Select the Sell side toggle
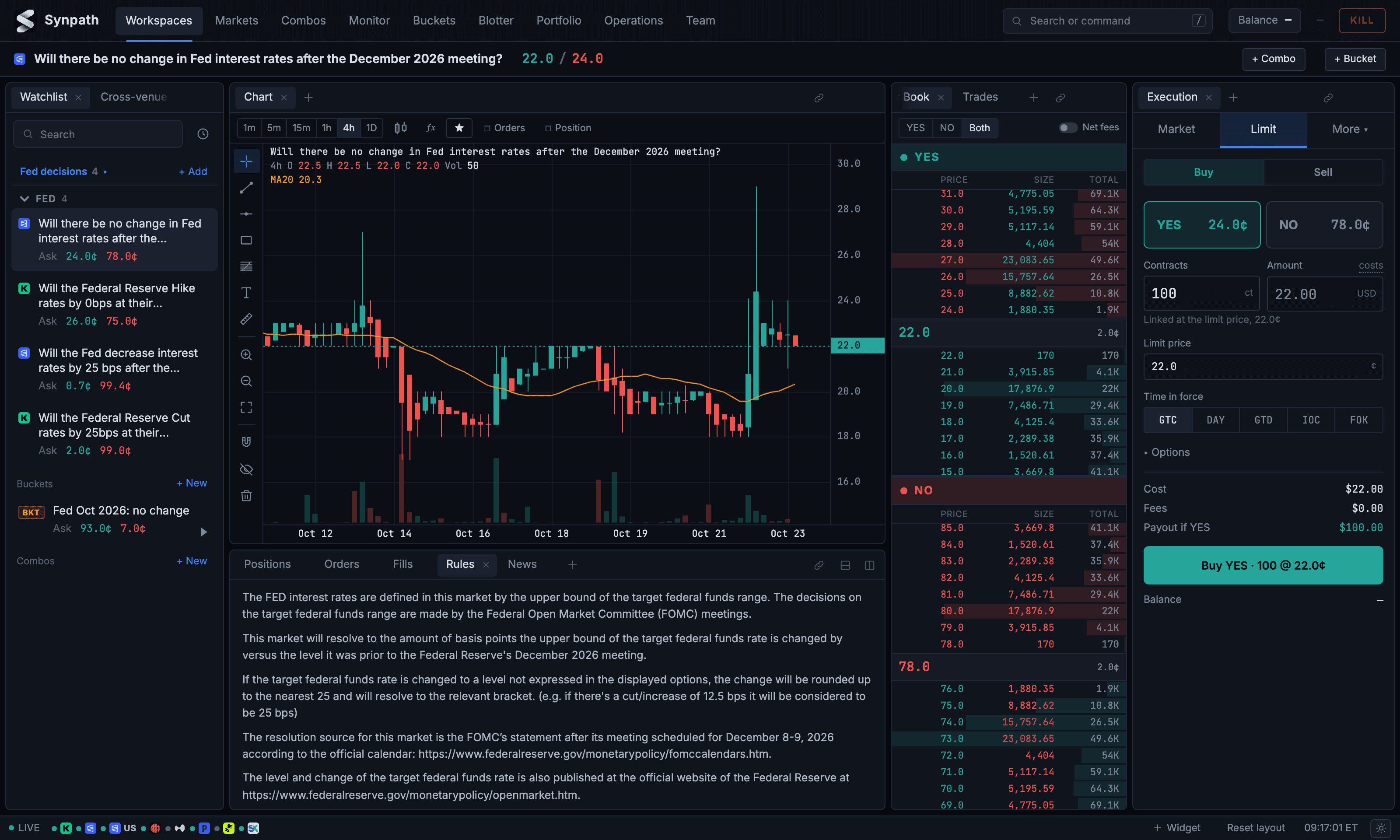The image size is (1400, 840). click(1323, 172)
